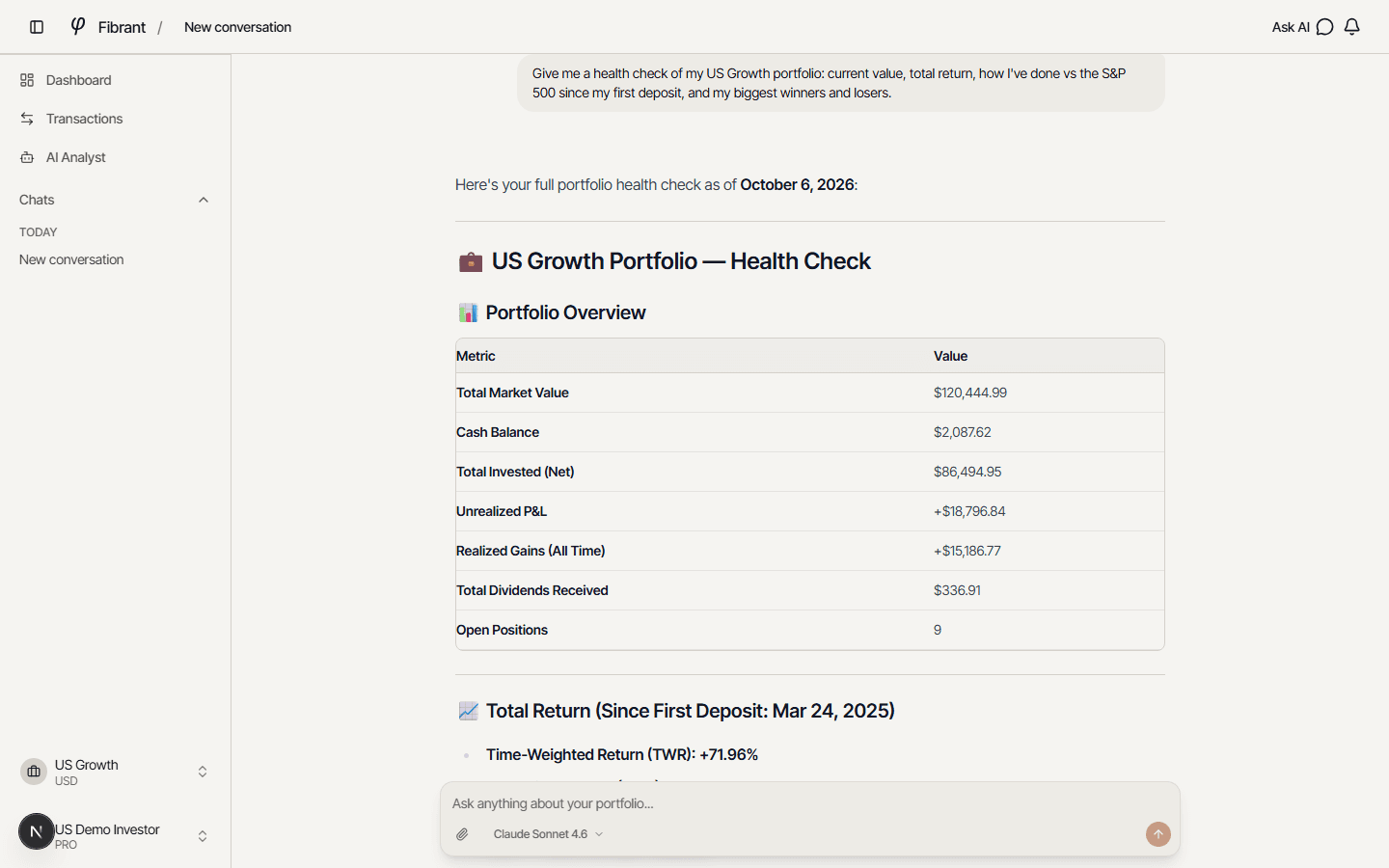Click the Realized Gains value +$15,186.77
The image size is (1389, 868).
click(x=967, y=551)
